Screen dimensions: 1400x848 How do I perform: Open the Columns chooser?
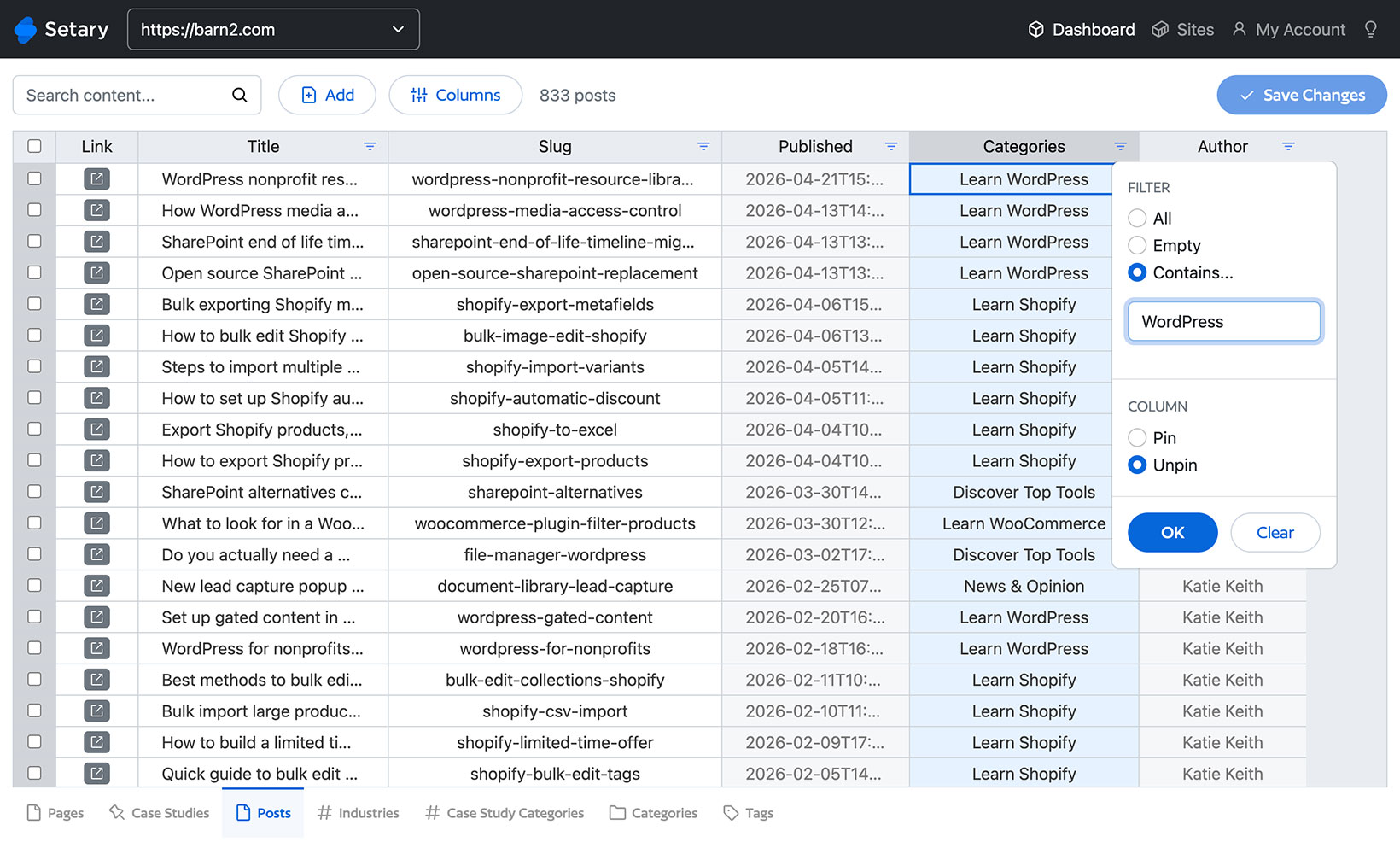[x=455, y=95]
